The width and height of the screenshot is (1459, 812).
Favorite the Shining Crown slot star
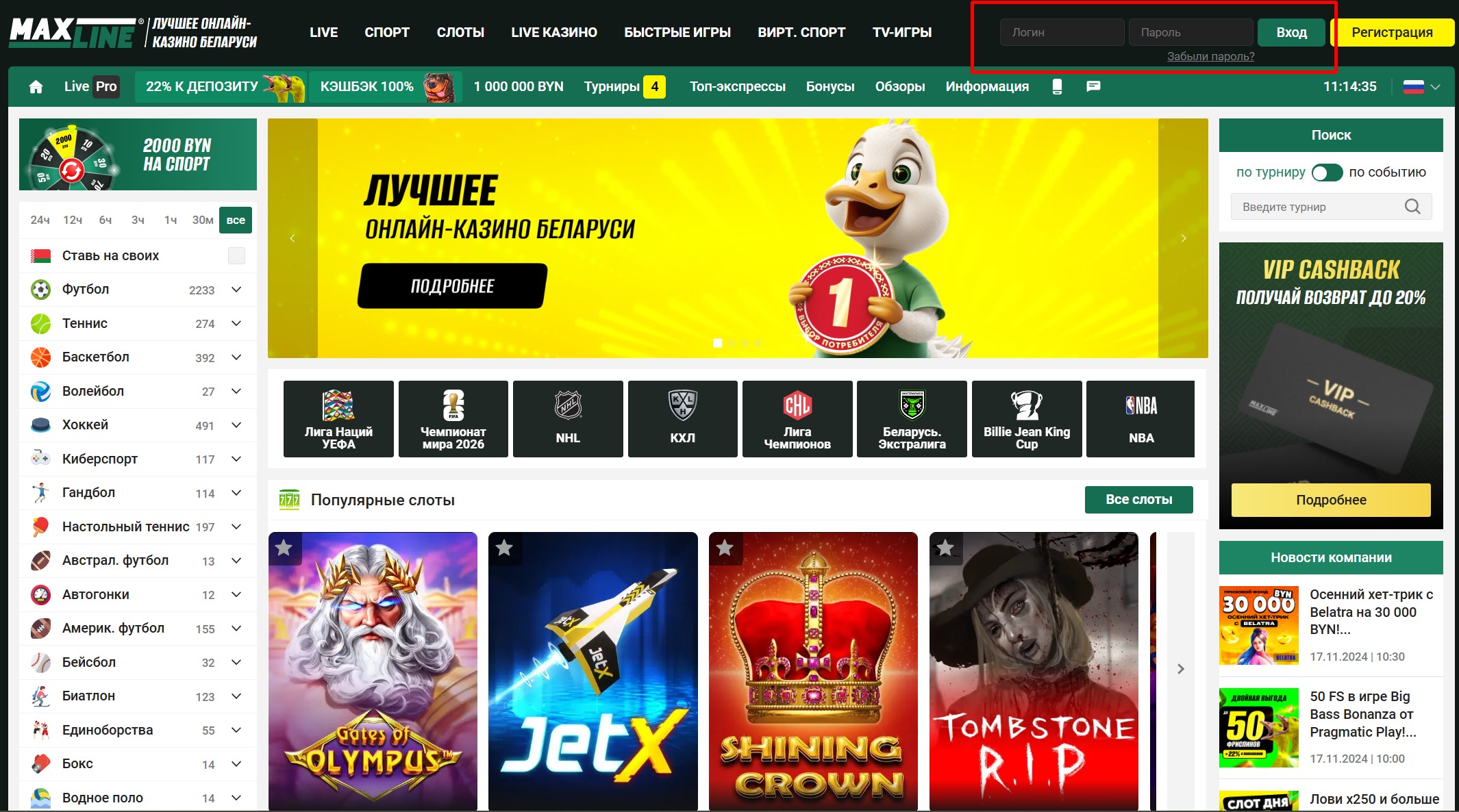[725, 548]
